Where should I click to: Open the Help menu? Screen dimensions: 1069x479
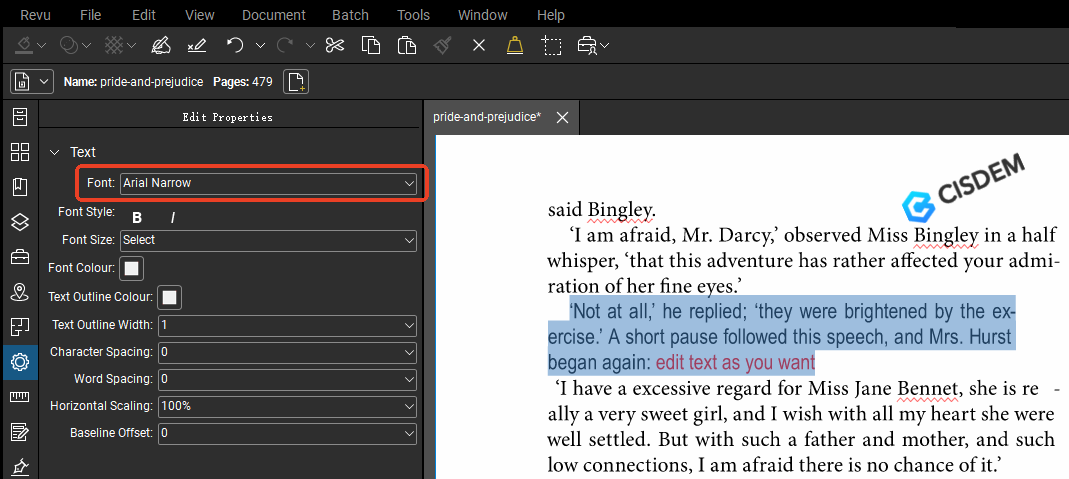tap(551, 15)
